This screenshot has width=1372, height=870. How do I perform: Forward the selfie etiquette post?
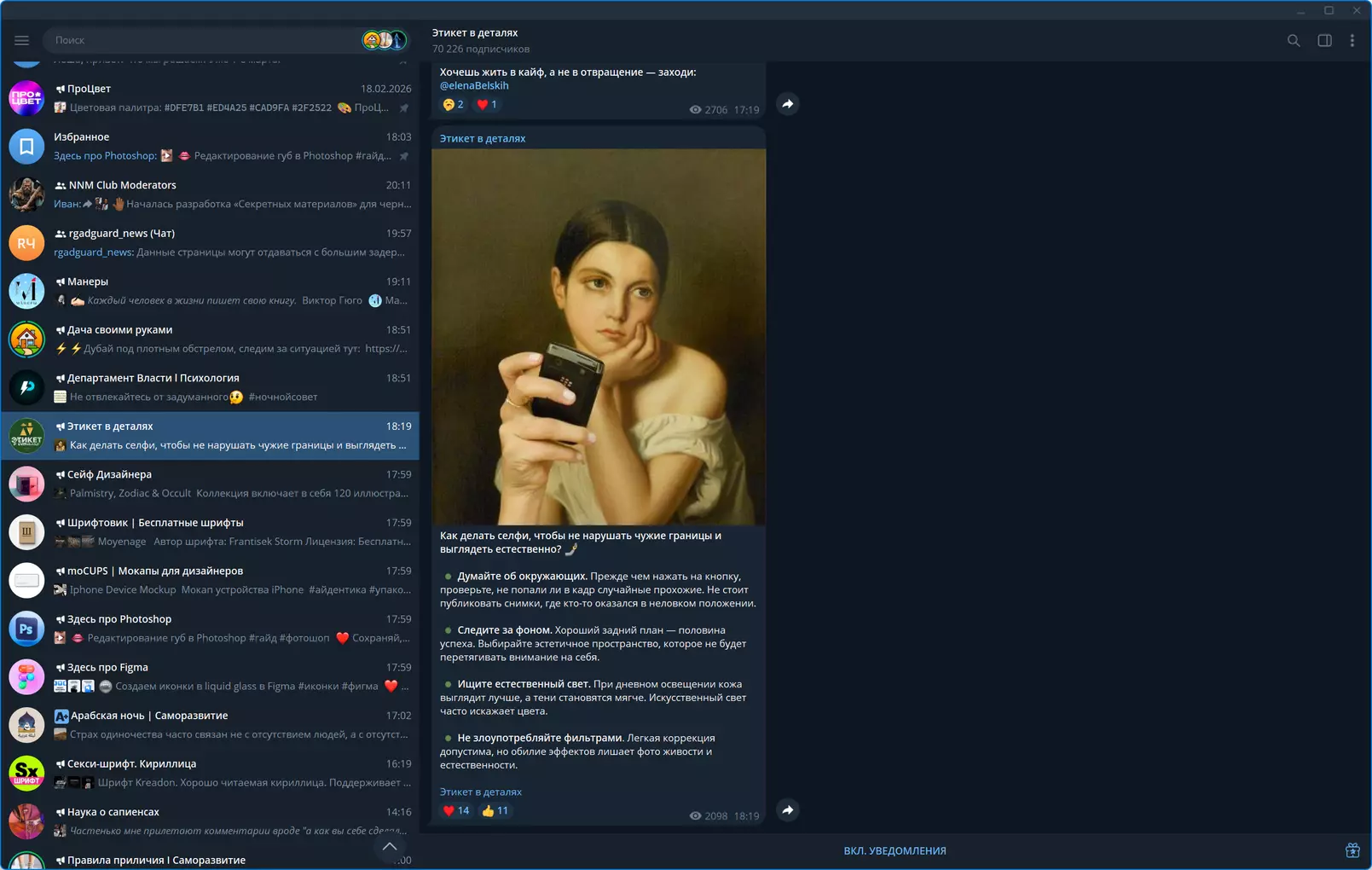788,810
